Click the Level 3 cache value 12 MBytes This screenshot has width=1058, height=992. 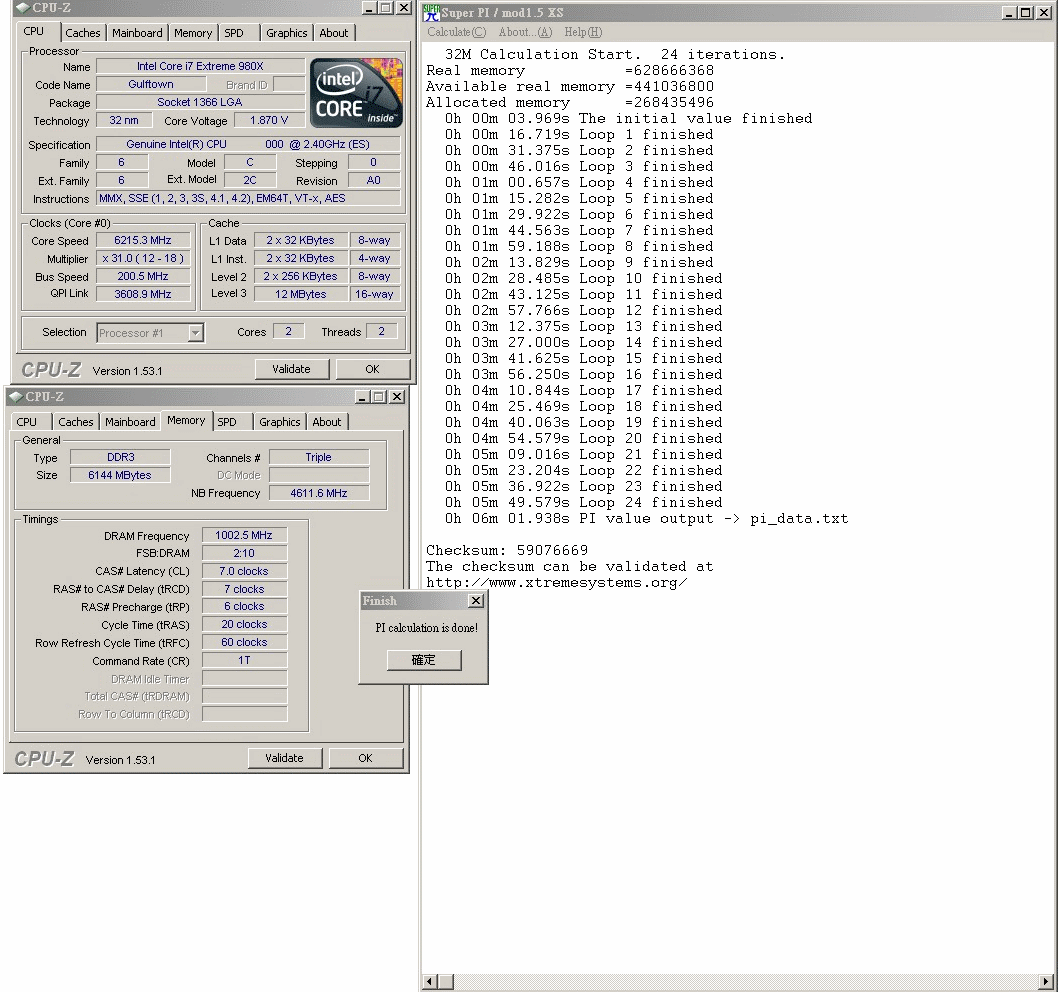(301, 294)
